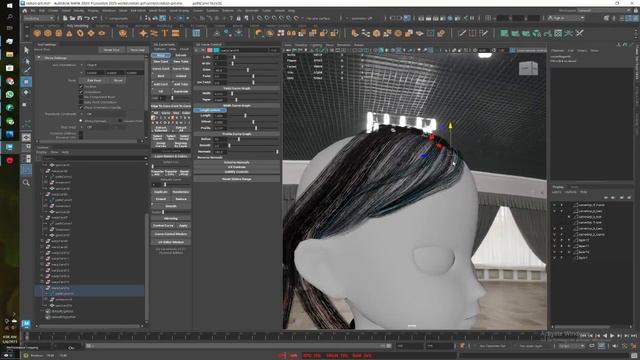Click the Reset Sliders Range button
This screenshot has height=360, width=640.
click(237, 179)
